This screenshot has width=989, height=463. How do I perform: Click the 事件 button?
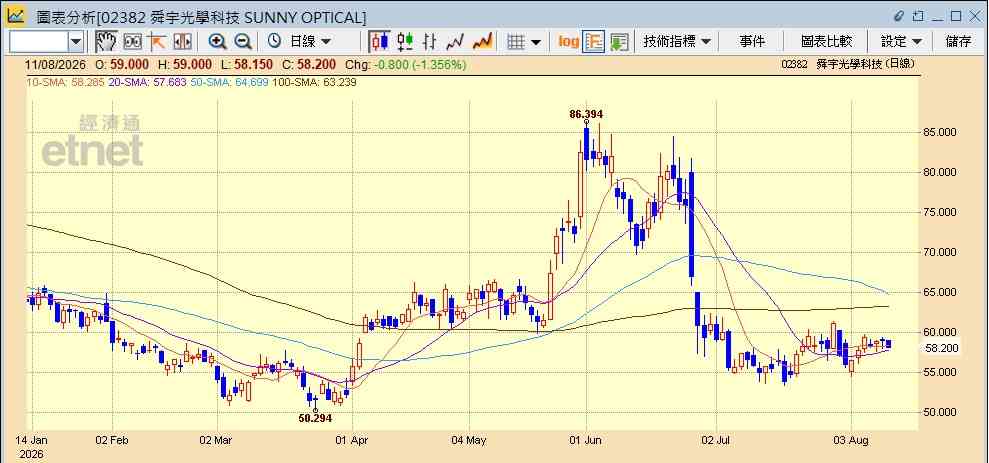[x=752, y=42]
